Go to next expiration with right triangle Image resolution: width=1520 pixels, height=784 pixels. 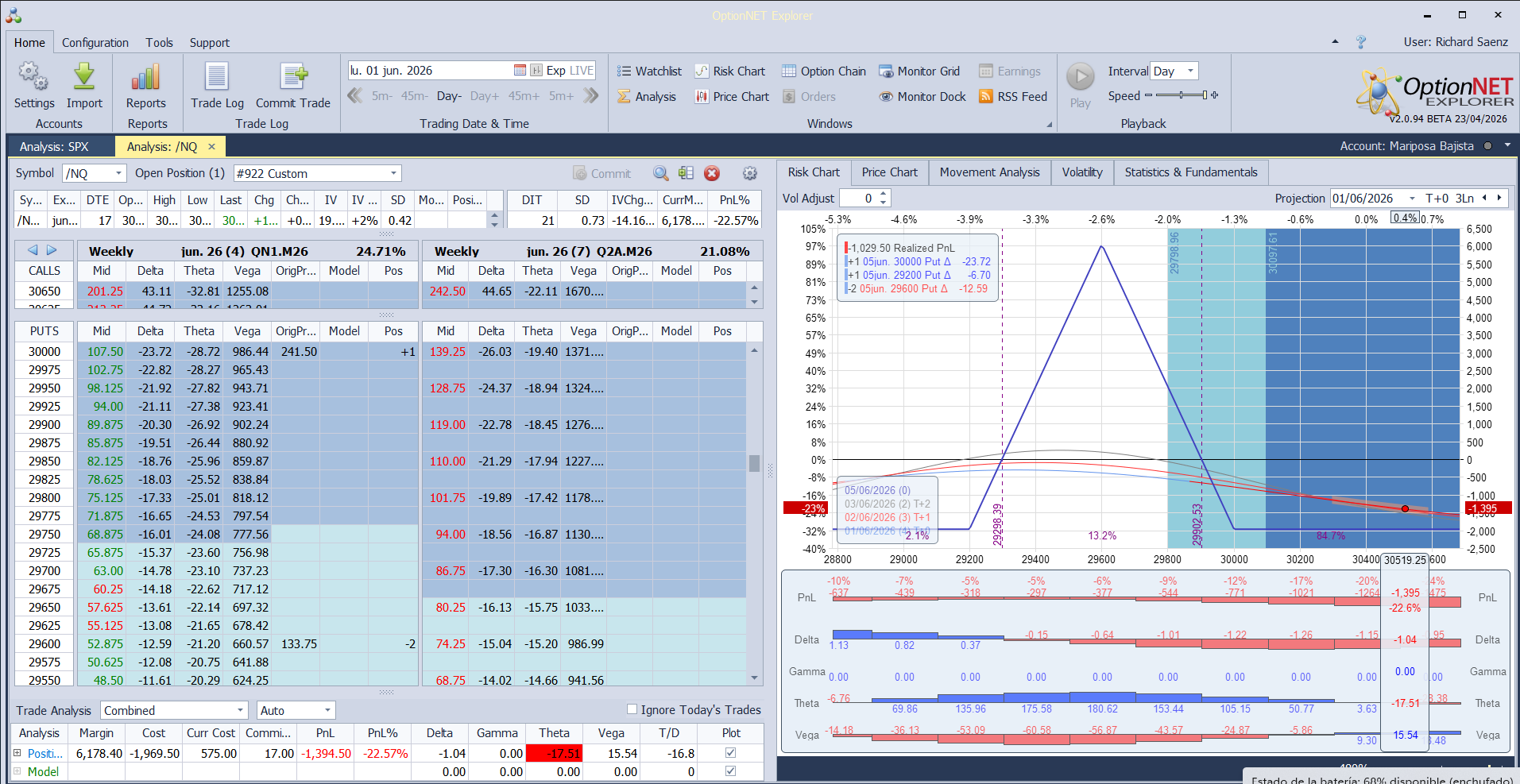pos(52,250)
